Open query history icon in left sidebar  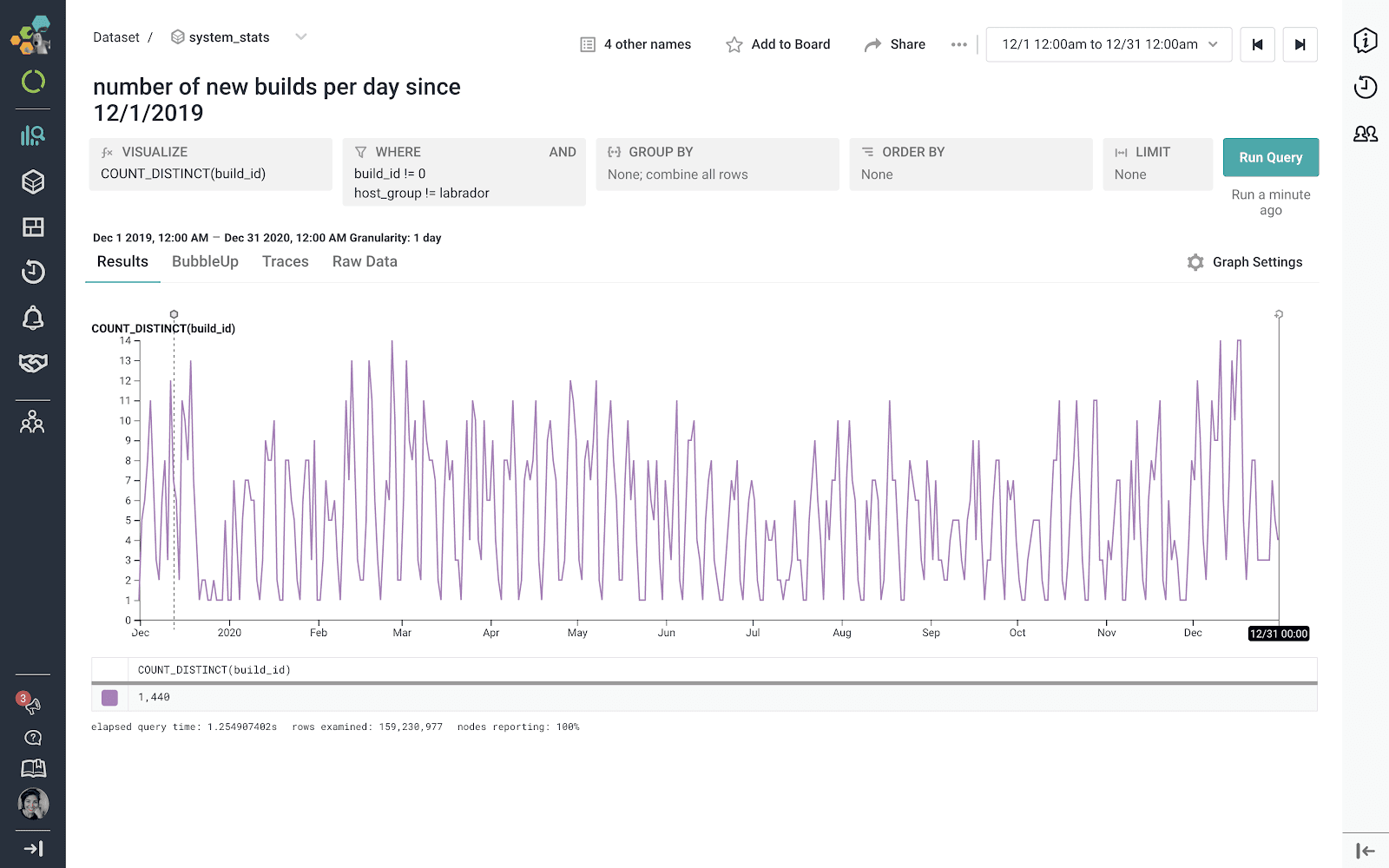[33, 273]
